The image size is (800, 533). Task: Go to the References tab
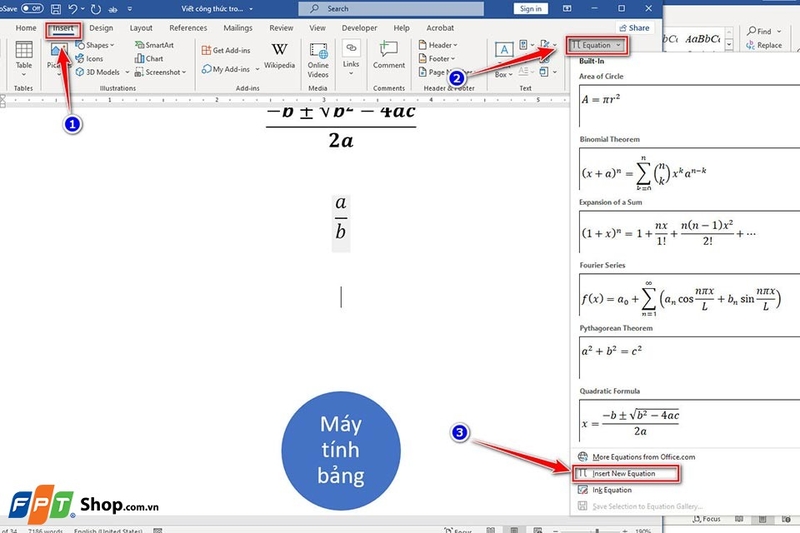point(188,28)
